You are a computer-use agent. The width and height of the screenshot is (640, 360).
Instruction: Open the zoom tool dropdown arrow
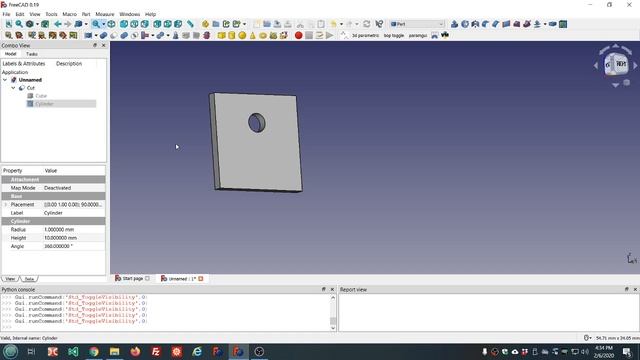104,24
